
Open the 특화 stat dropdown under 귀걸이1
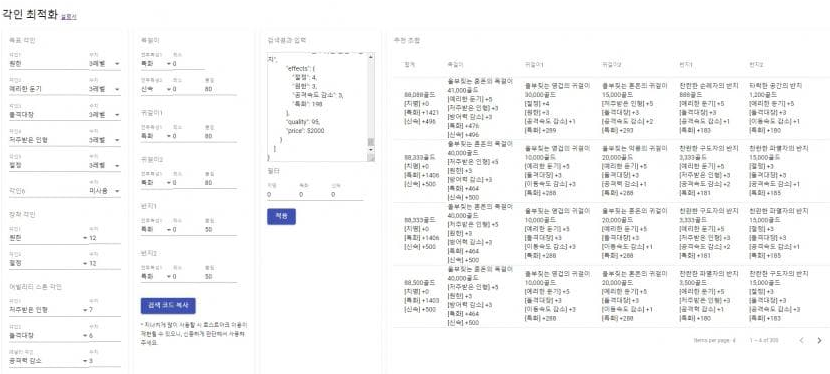[156, 136]
